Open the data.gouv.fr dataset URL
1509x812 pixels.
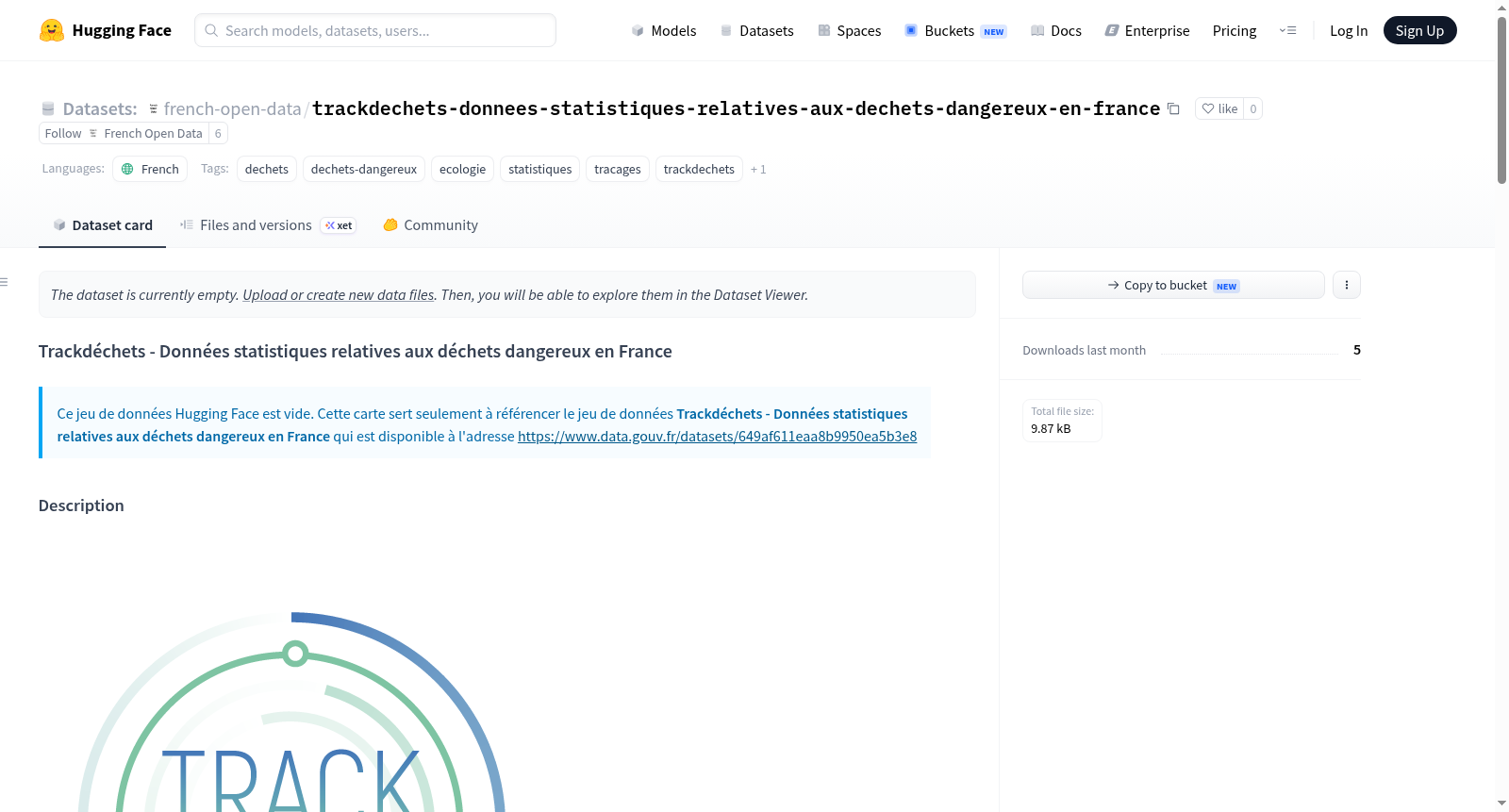[x=717, y=436]
